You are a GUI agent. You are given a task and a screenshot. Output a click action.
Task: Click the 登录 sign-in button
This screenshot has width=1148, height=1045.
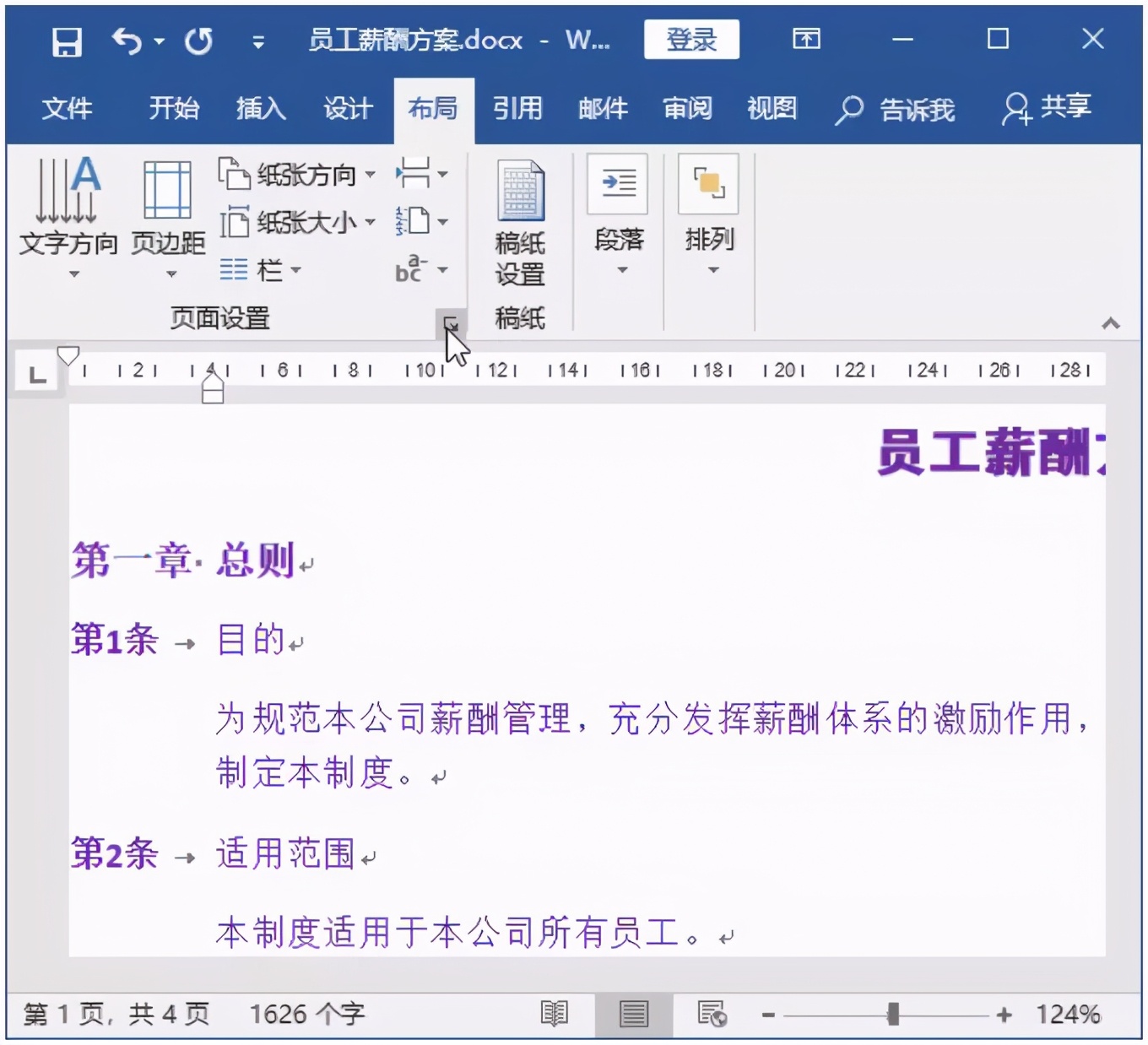[691, 39]
